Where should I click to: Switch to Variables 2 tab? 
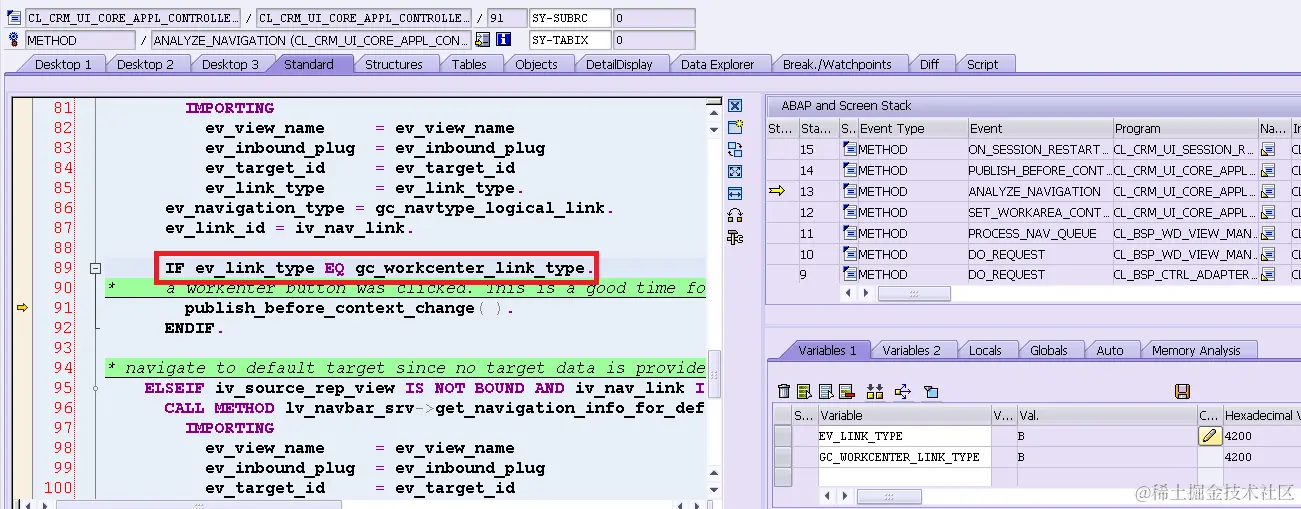pos(911,350)
